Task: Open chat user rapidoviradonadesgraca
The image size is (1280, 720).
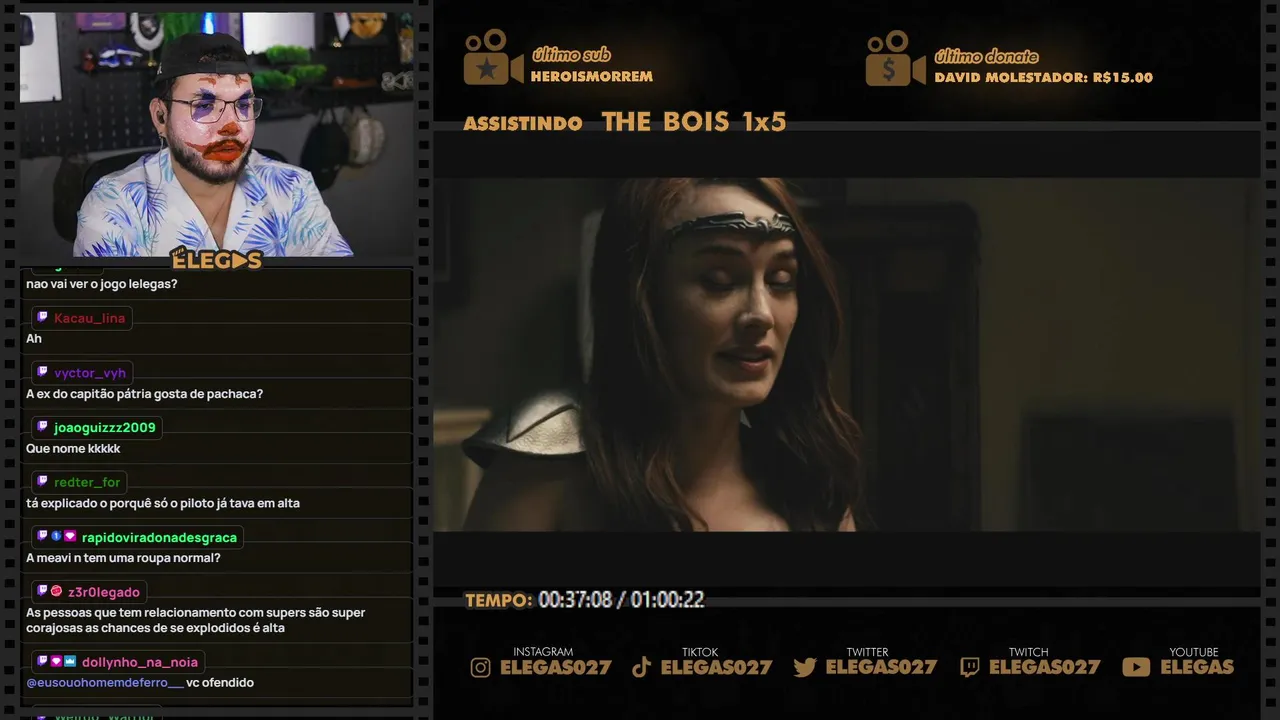Action: point(159,537)
